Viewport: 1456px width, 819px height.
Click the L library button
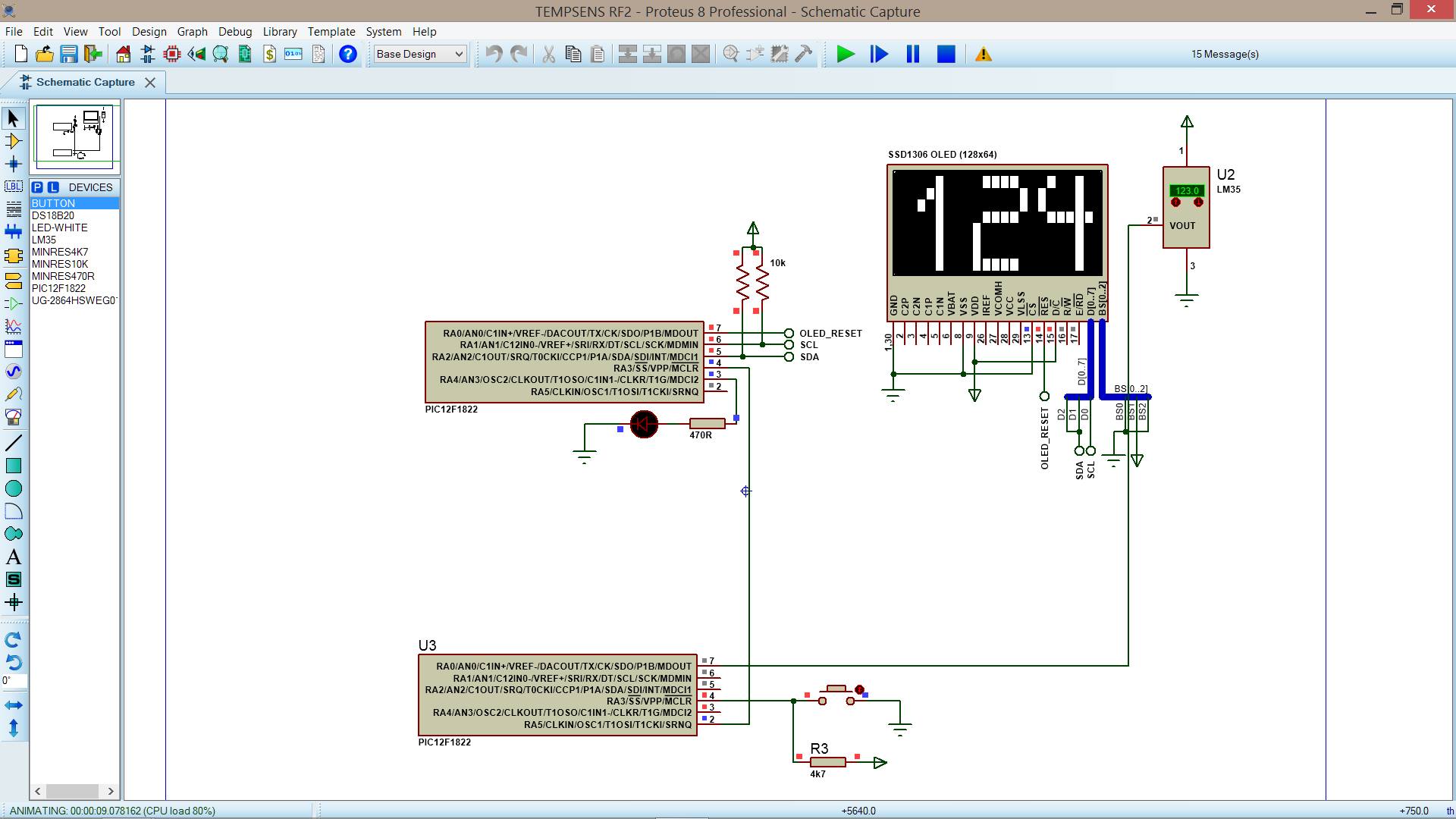coord(52,187)
